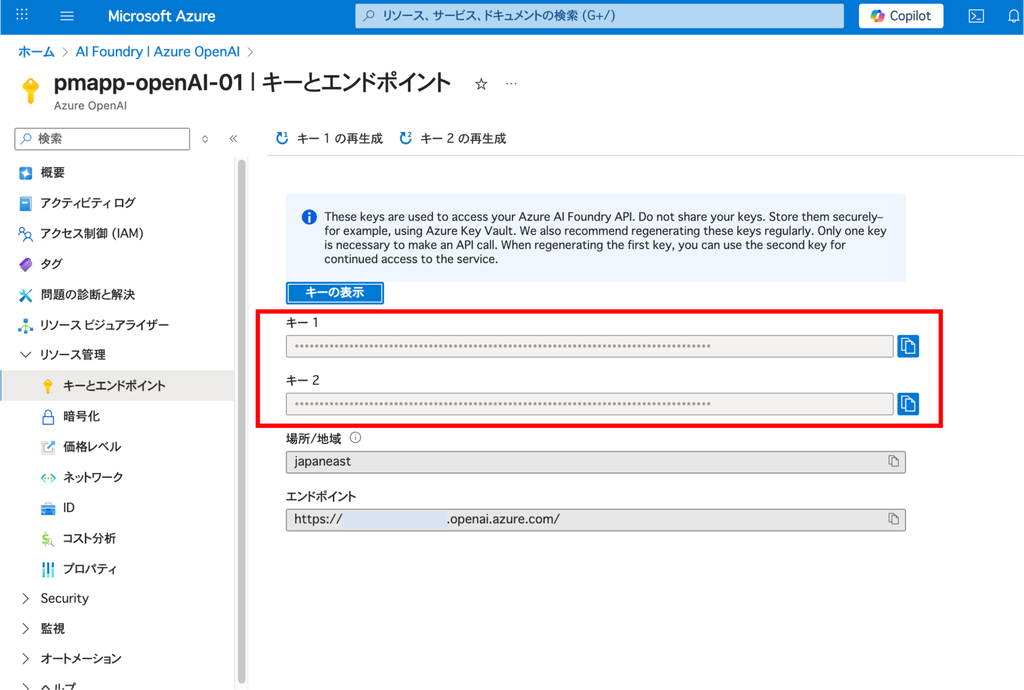Open the Azure portal apps grid icon
Image resolution: width=1024 pixels, height=690 pixels.
22,15
